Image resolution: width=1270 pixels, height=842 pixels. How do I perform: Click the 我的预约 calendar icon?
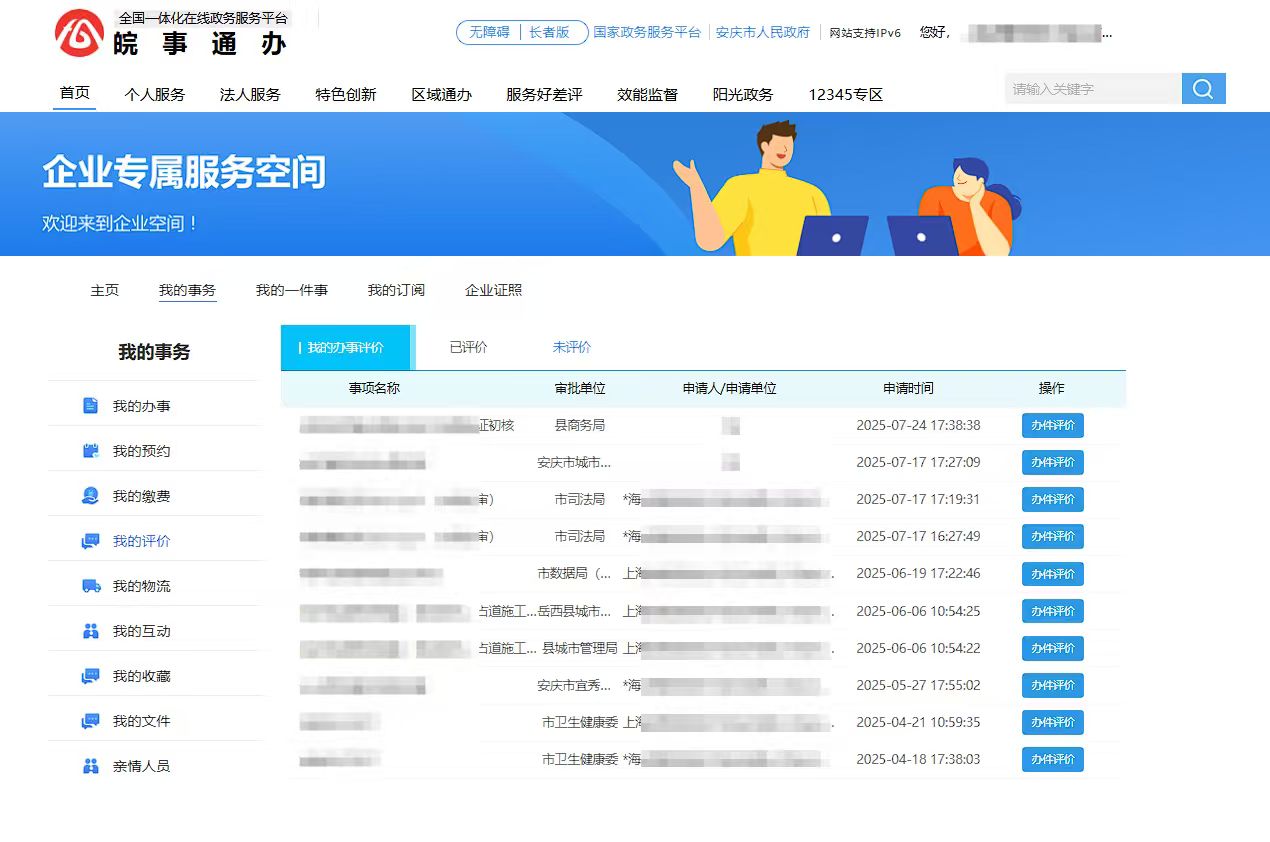click(91, 451)
